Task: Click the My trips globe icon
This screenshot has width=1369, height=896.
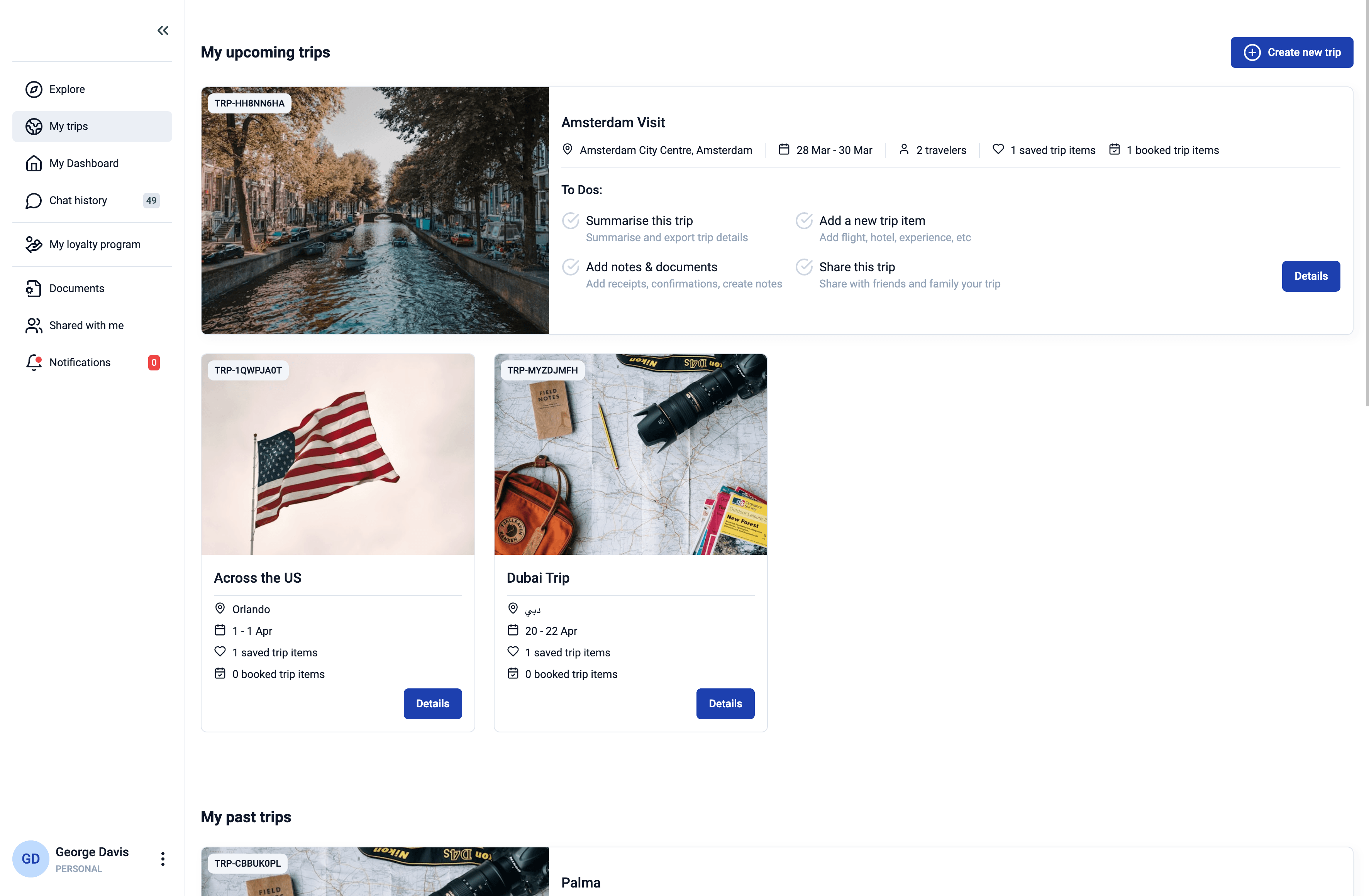Action: pos(34,127)
